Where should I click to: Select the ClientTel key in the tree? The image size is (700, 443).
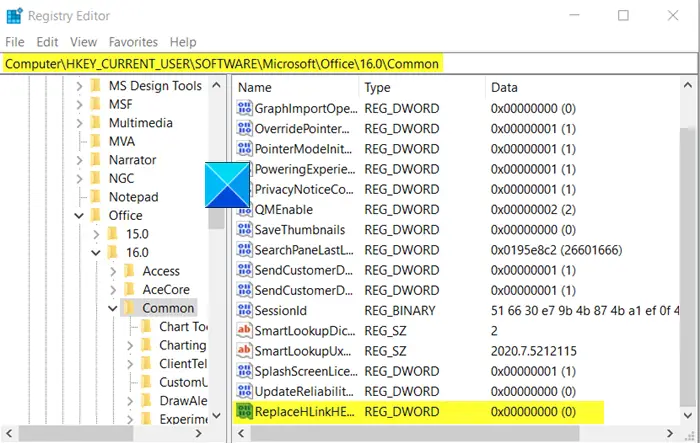tap(183, 364)
